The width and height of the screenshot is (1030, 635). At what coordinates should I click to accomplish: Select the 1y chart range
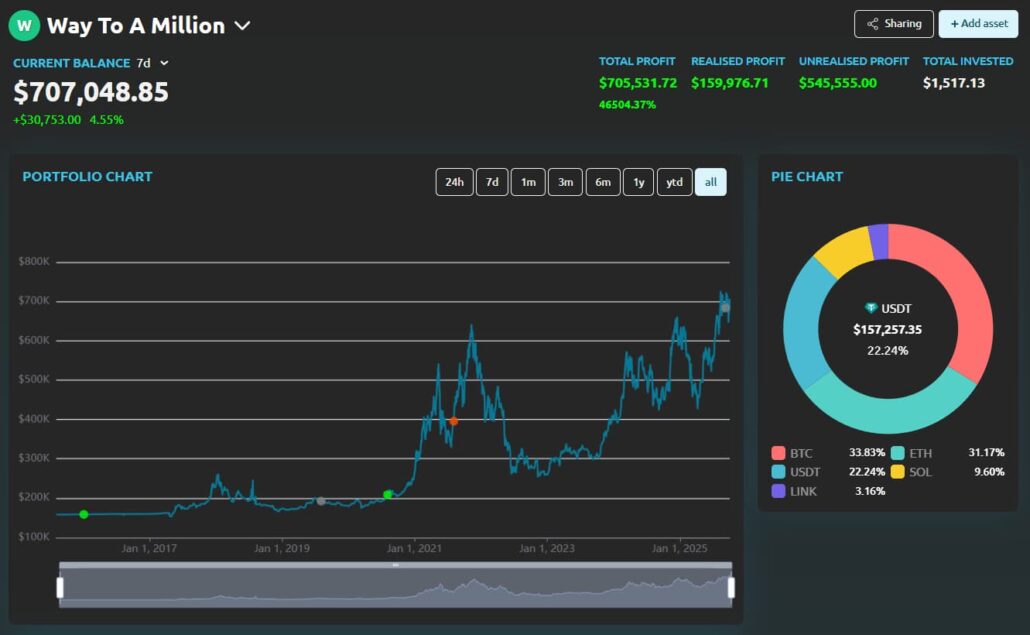(x=638, y=182)
